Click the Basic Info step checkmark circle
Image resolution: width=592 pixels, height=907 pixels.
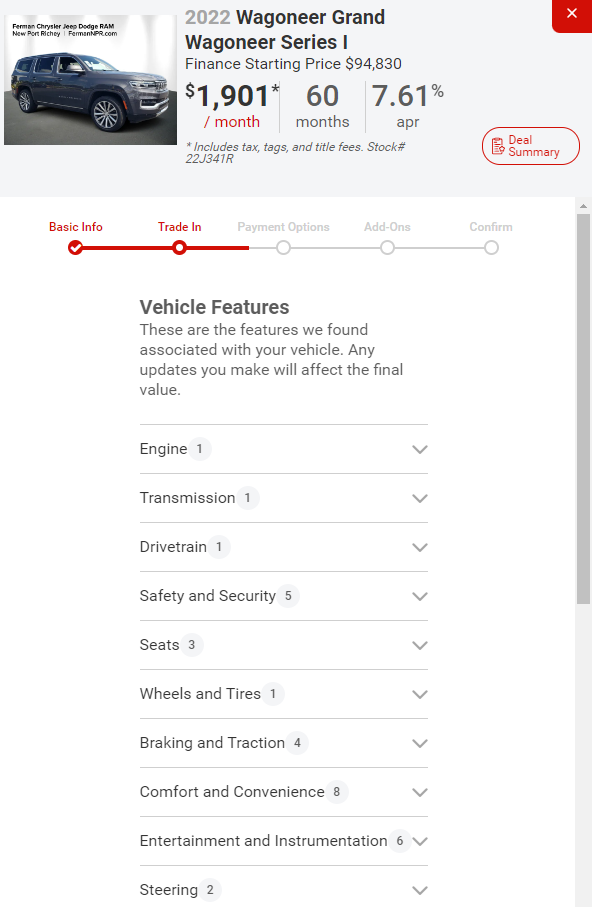pos(75,248)
